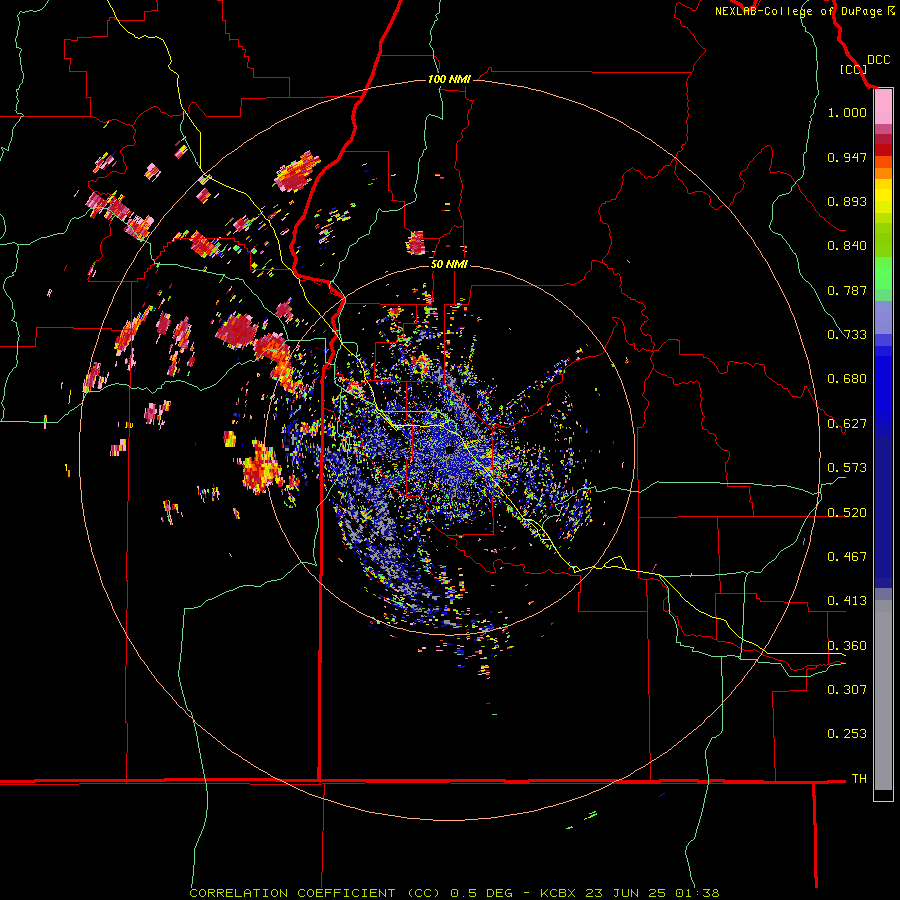Click the 0.253 legend value
Viewport: 900px width, 900px height.
tap(847, 734)
